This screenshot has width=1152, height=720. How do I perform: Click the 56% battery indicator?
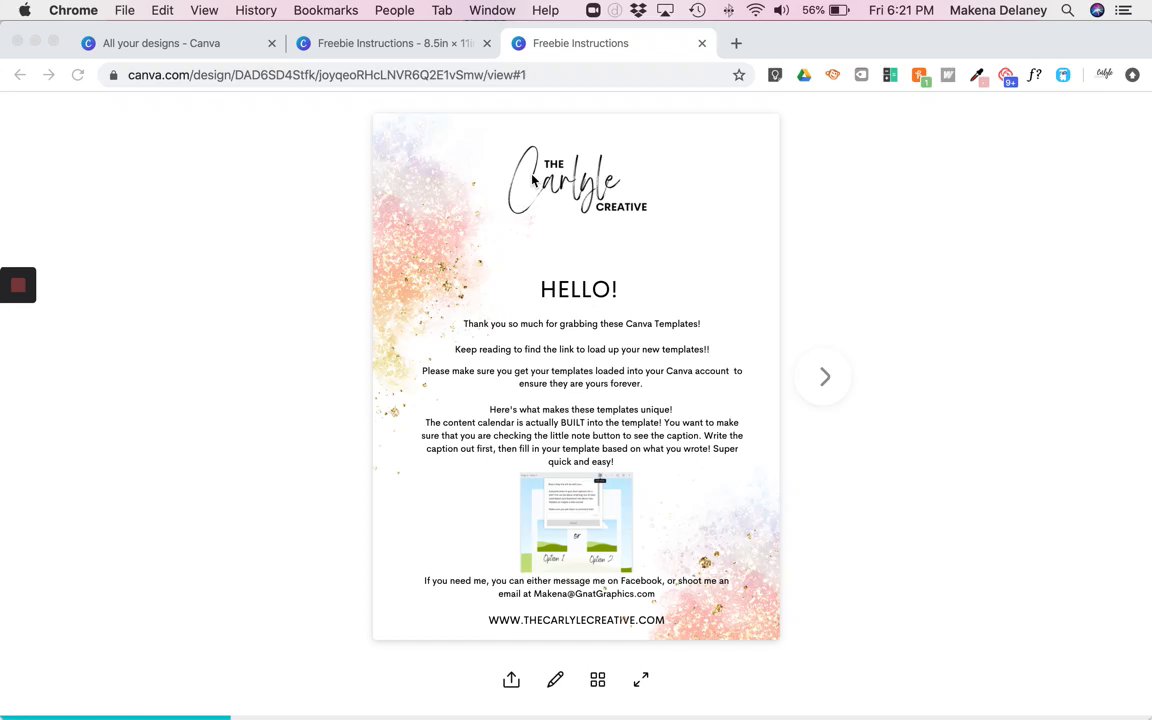pyautogui.click(x=826, y=10)
